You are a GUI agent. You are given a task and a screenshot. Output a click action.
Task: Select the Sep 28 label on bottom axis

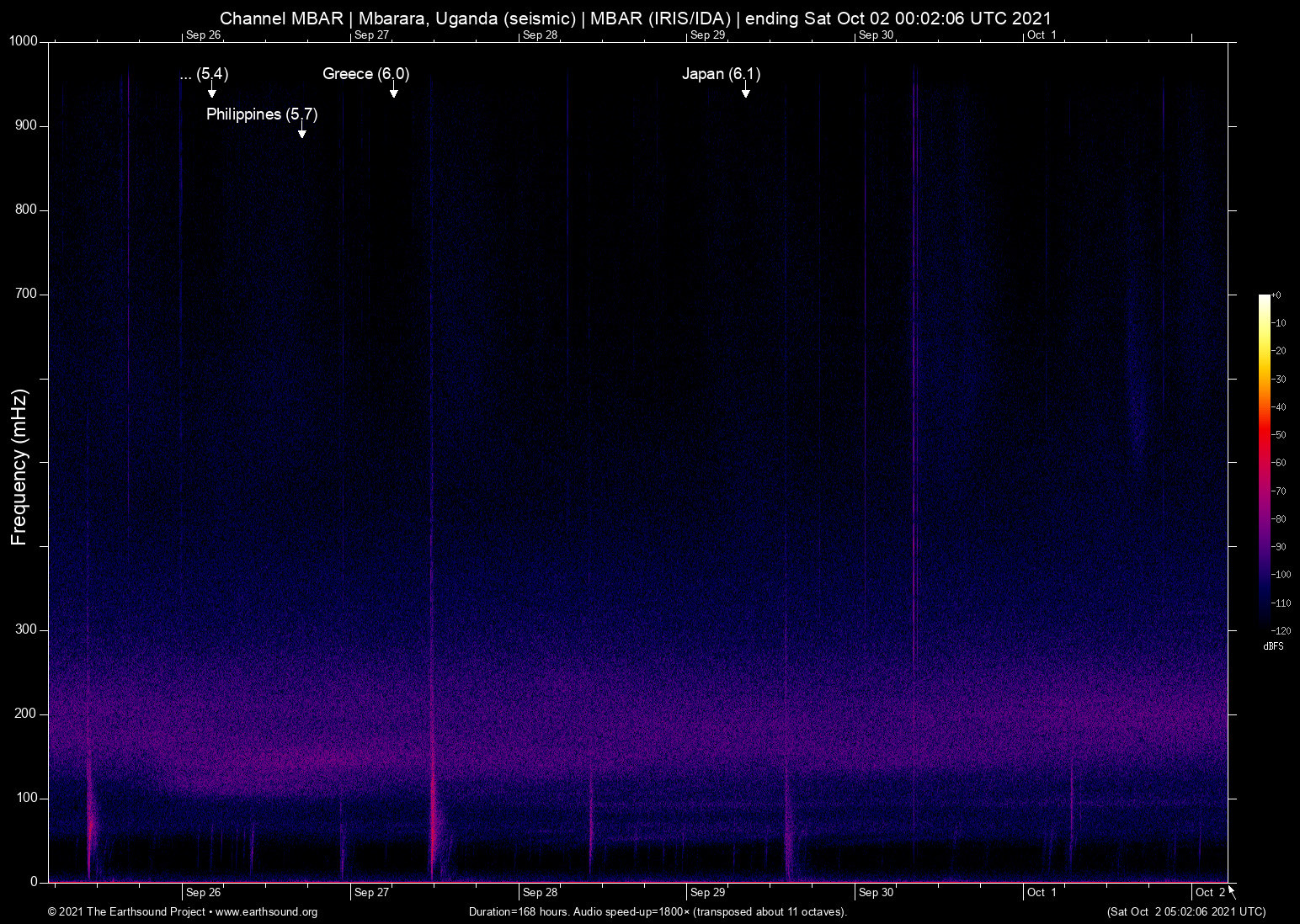pyautogui.click(x=540, y=893)
